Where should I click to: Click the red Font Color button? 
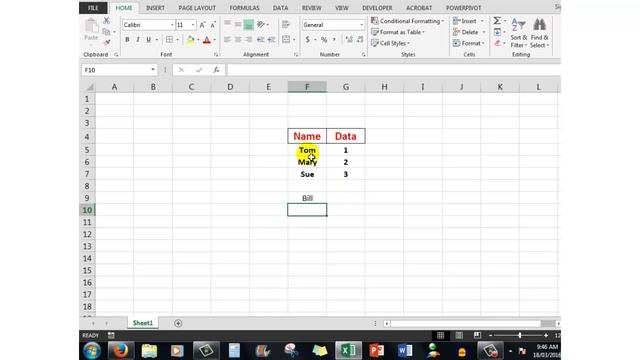click(207, 40)
